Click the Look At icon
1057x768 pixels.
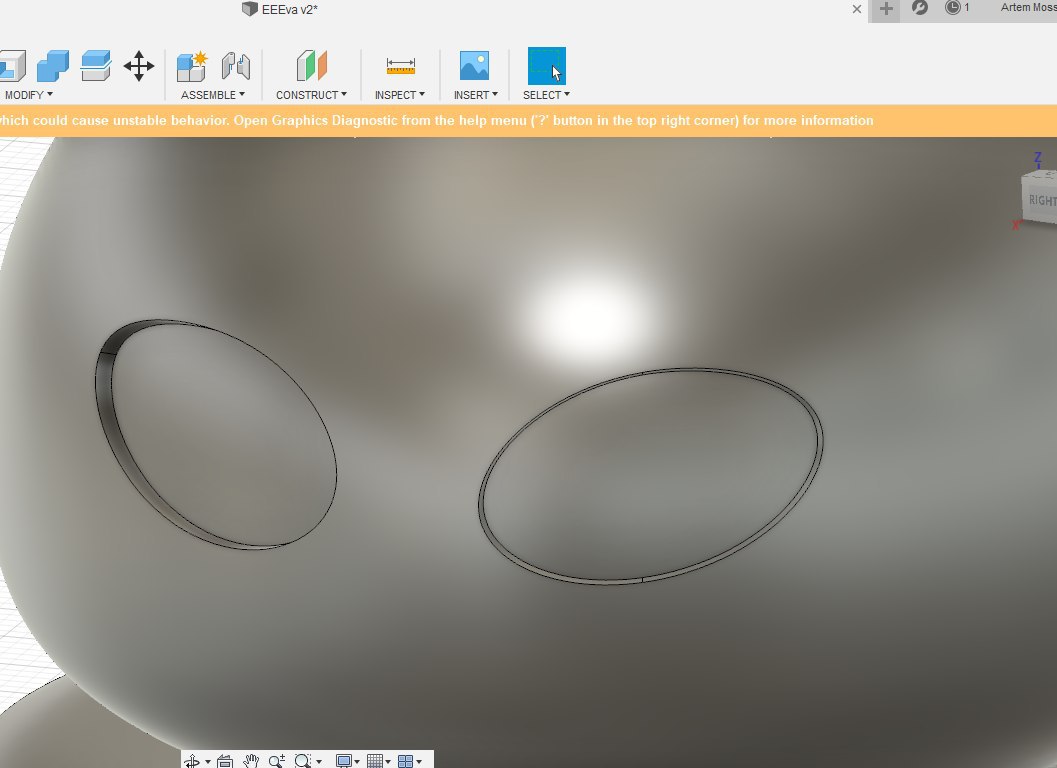click(x=225, y=761)
